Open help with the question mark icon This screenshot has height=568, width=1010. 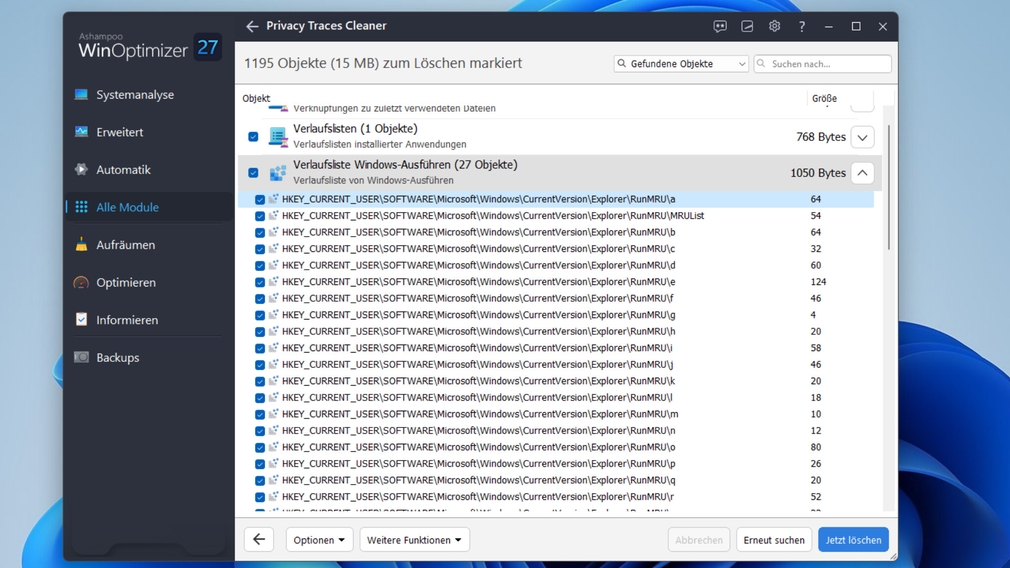pyautogui.click(x=802, y=26)
